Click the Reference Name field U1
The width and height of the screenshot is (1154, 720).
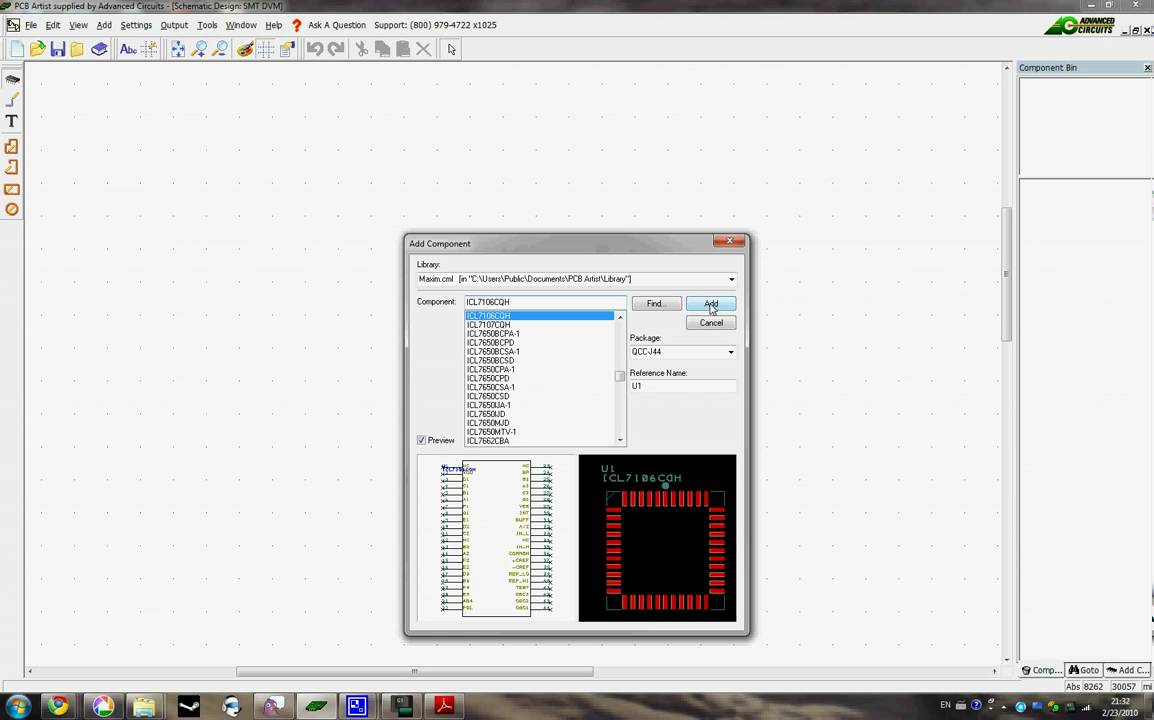[x=682, y=386]
